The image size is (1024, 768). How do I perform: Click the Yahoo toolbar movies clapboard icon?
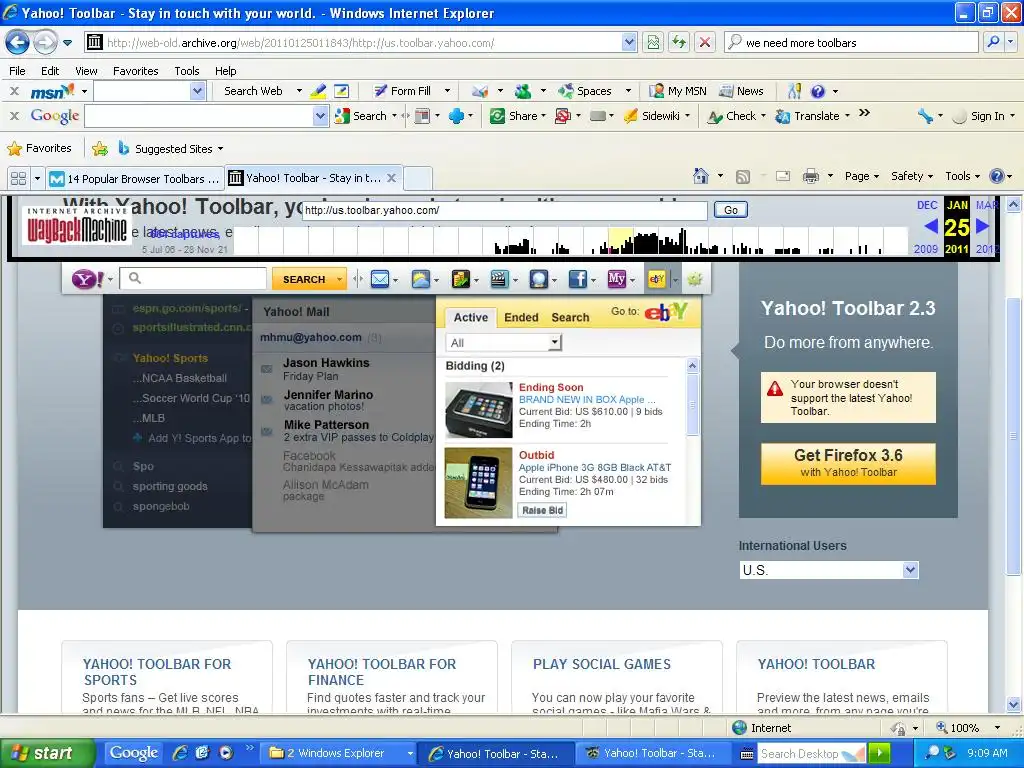coord(499,280)
